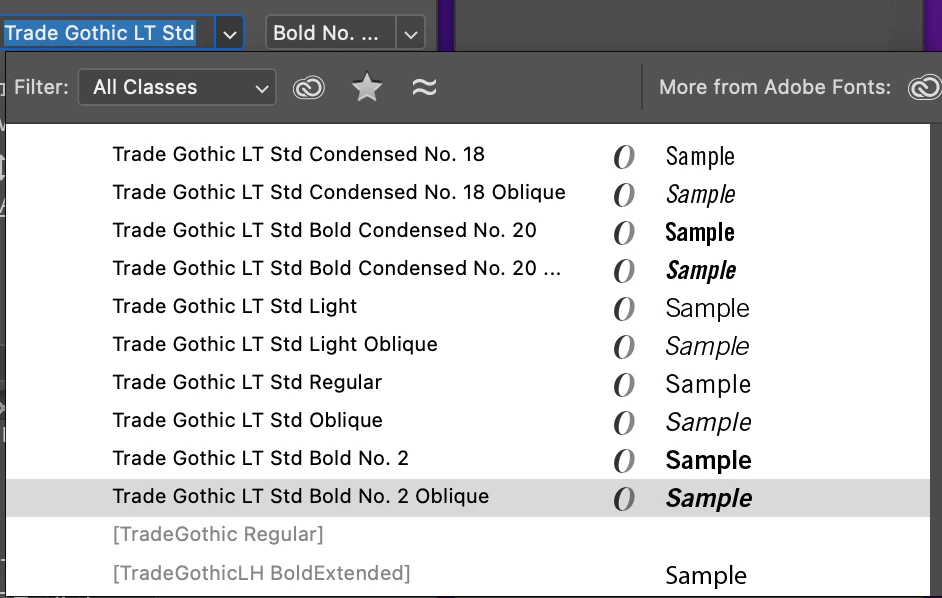Show favorite fonts with star icon

point(367,88)
